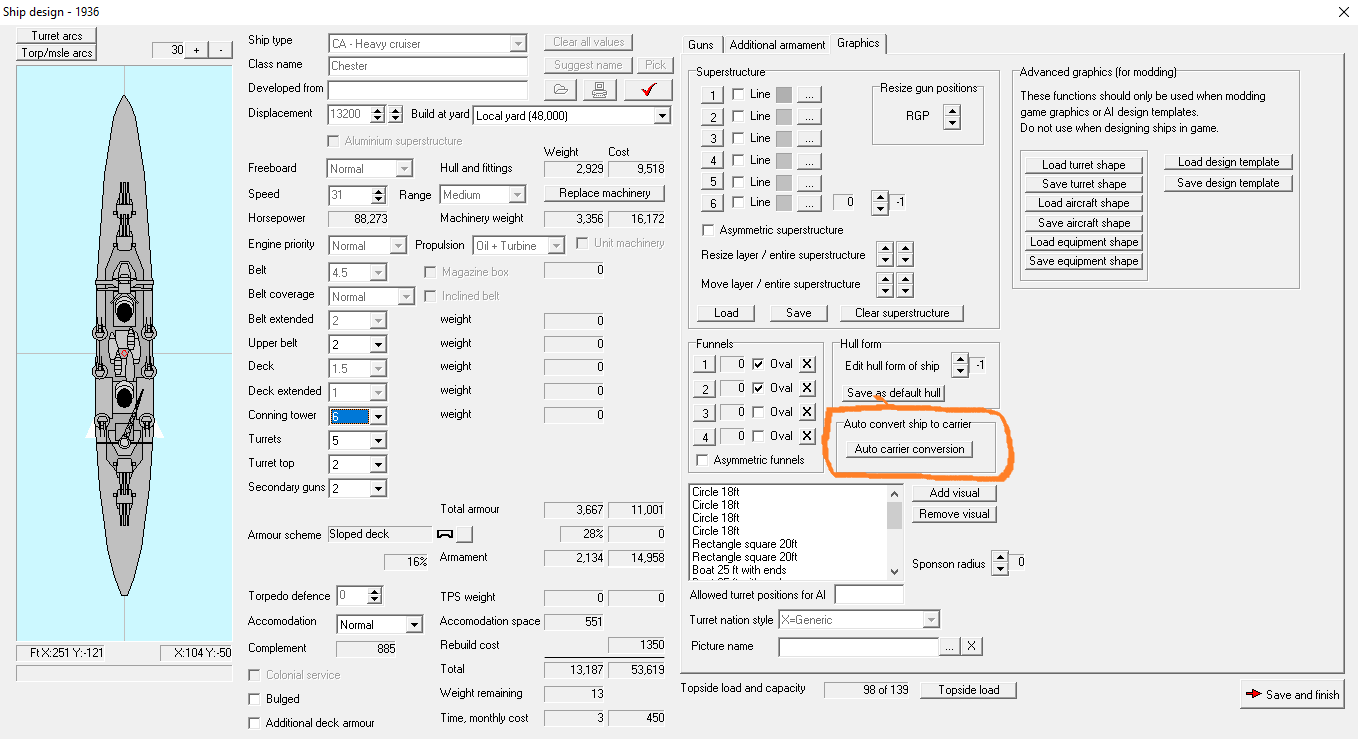Screen dimensions: 1358x739
Task: Toggle Asymmetric funnels checkbox
Action: 702,460
